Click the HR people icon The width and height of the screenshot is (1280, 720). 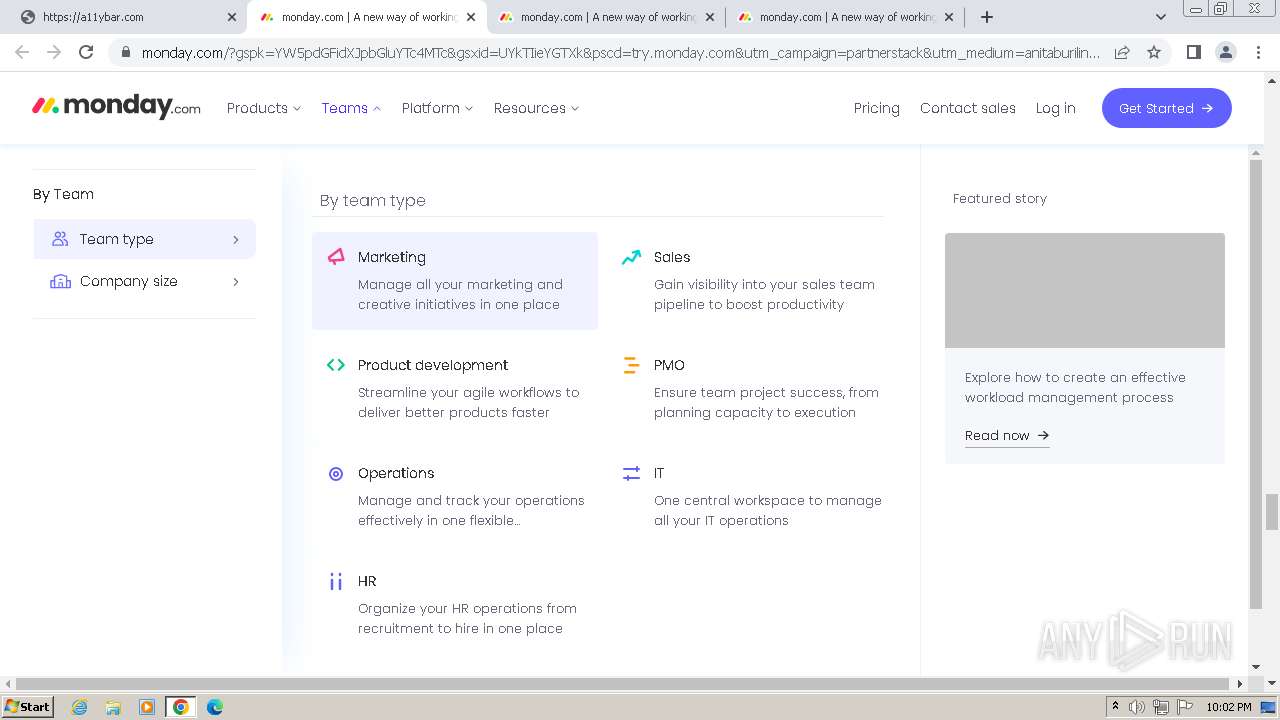336,581
